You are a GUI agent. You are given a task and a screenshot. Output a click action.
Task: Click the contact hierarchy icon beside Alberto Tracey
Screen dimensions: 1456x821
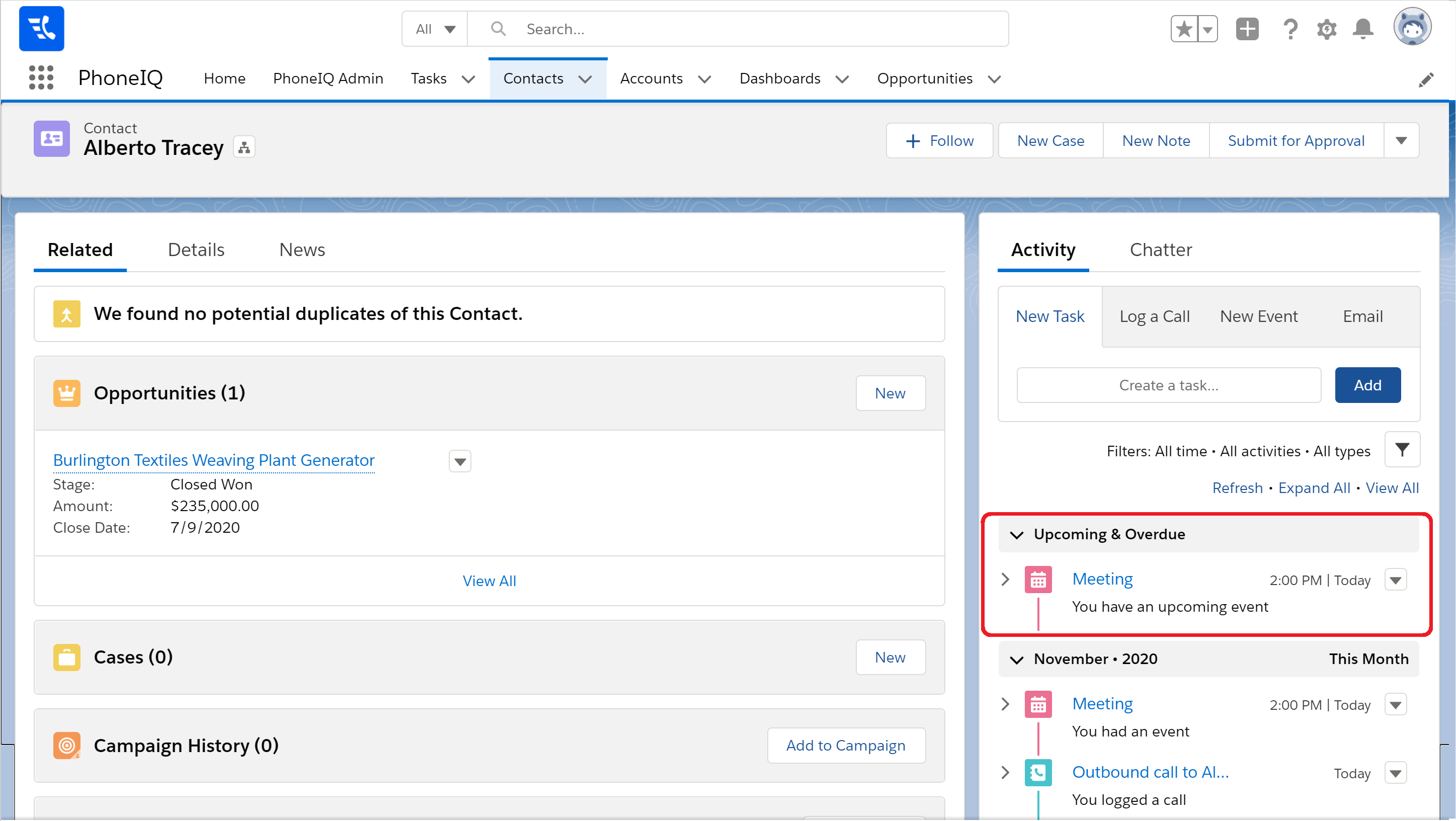[244, 147]
